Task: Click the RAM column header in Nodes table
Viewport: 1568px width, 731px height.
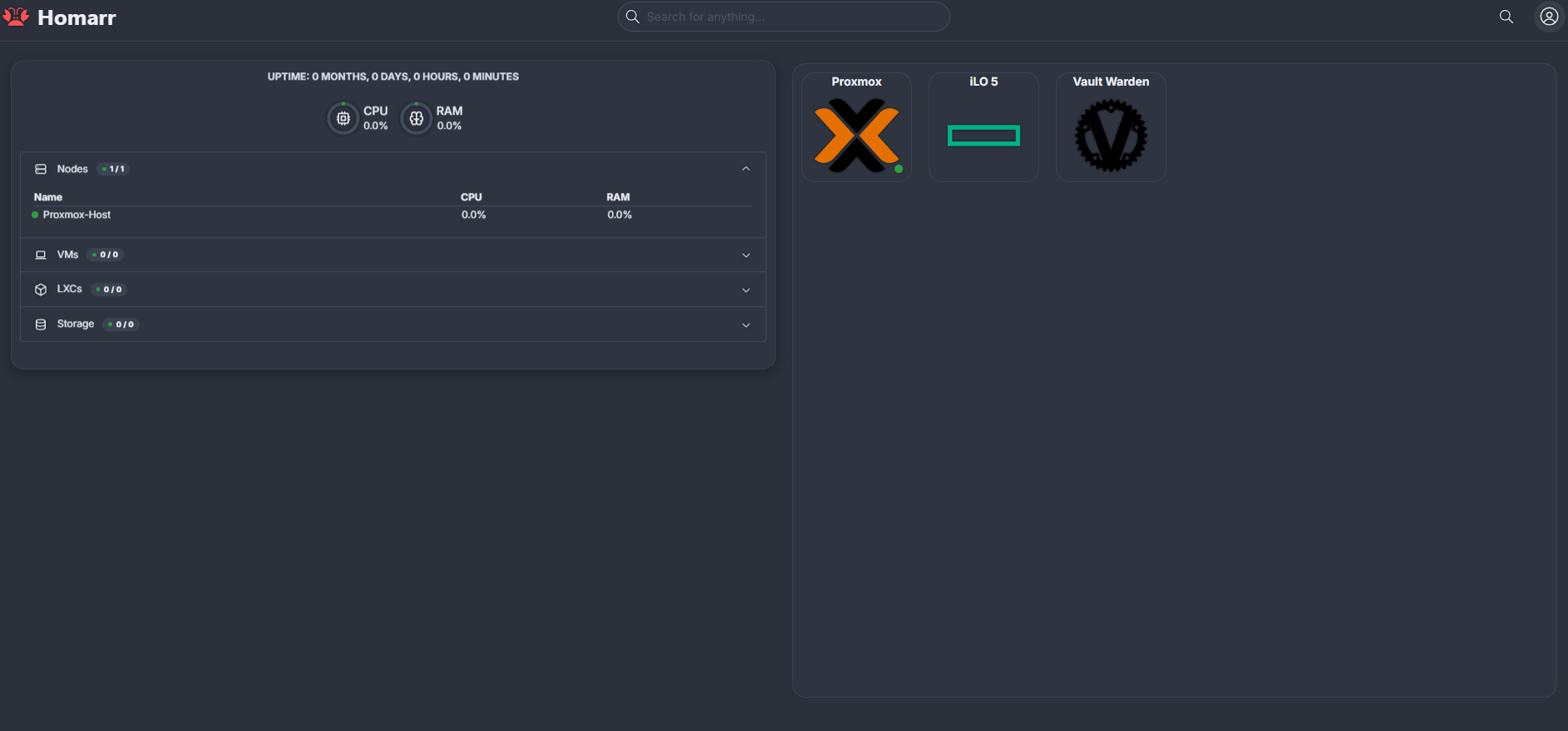Action: pos(619,197)
